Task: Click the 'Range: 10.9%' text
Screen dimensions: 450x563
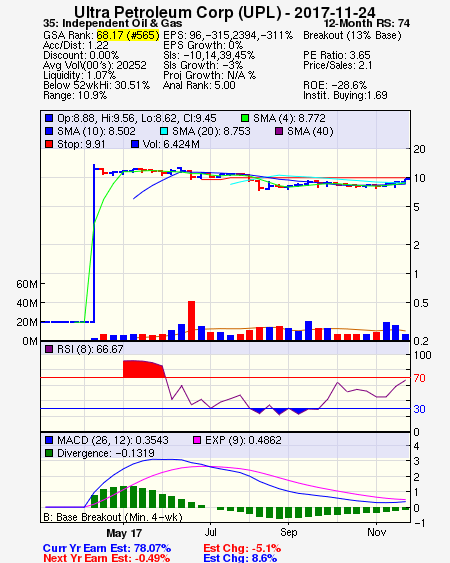Action: (75, 96)
